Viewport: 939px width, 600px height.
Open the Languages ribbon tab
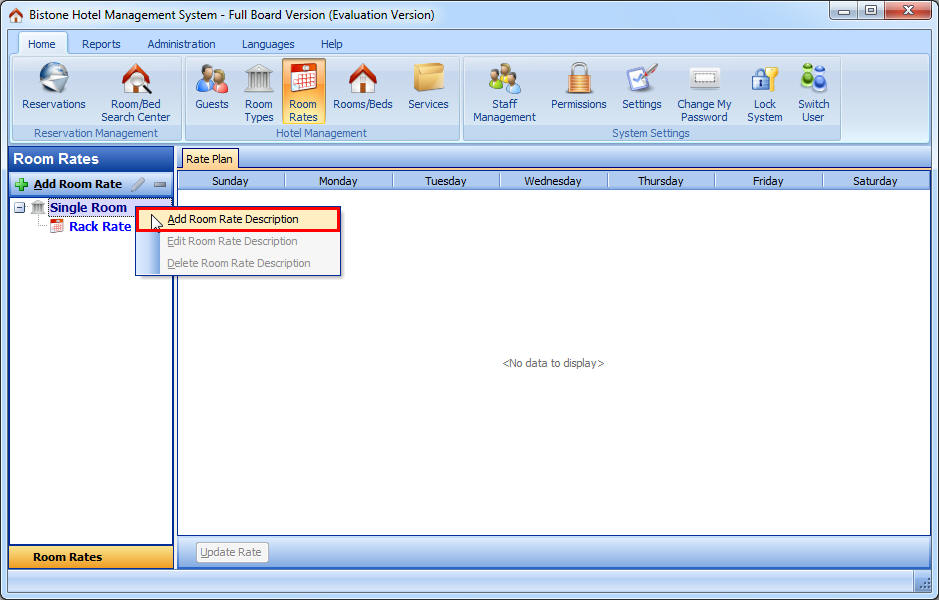coord(268,44)
